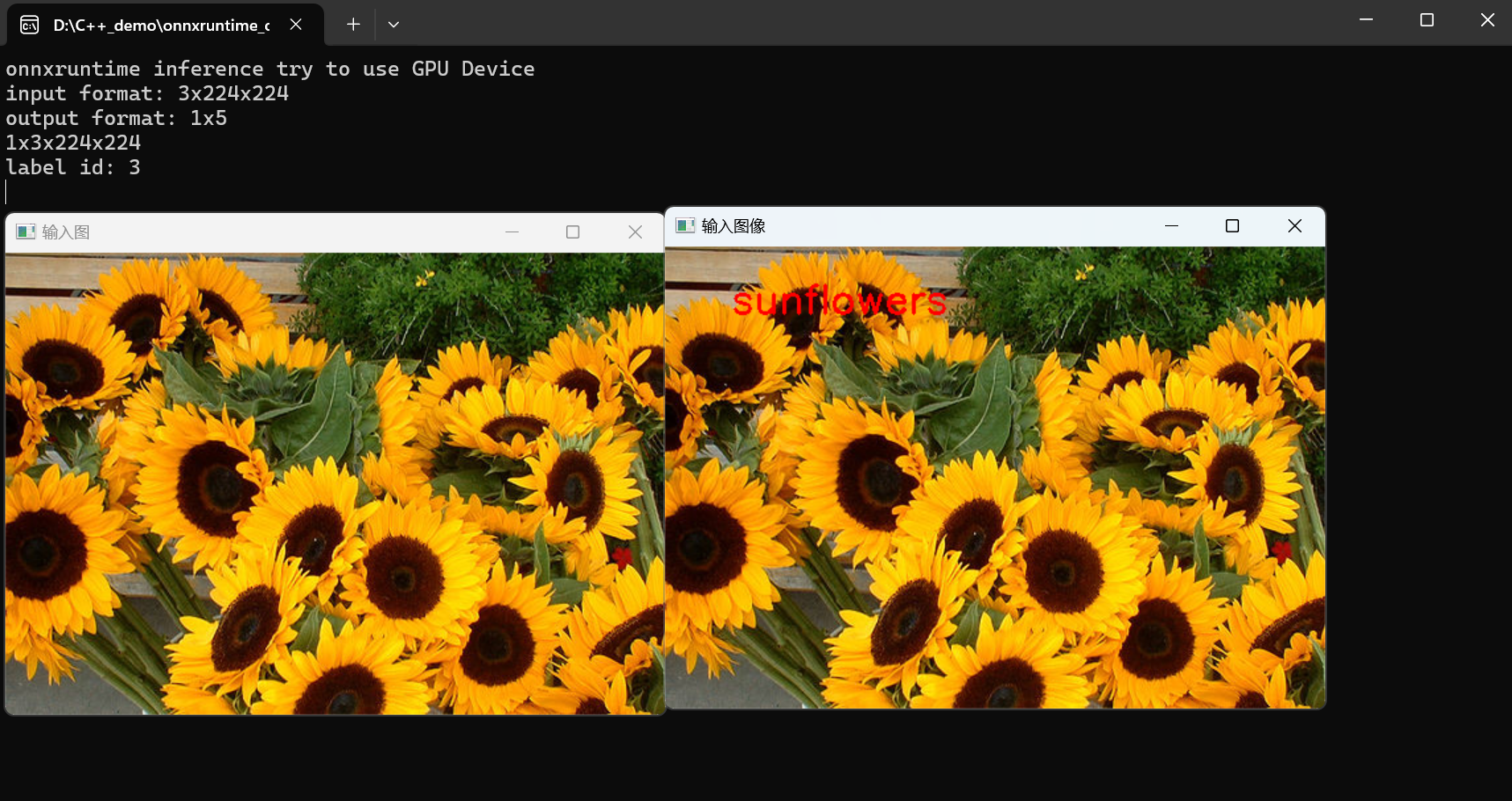Image resolution: width=1512 pixels, height=801 pixels.
Task: Click the terminal tab console icon
Action: (x=29, y=25)
